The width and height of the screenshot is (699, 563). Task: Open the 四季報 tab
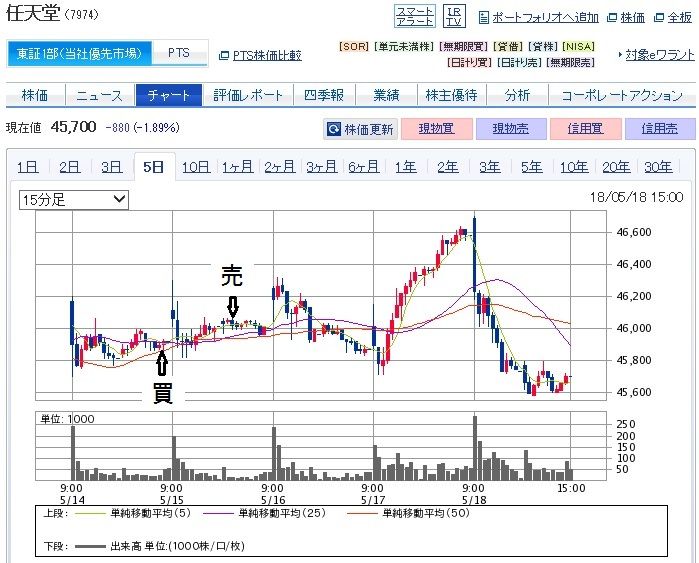pos(324,95)
